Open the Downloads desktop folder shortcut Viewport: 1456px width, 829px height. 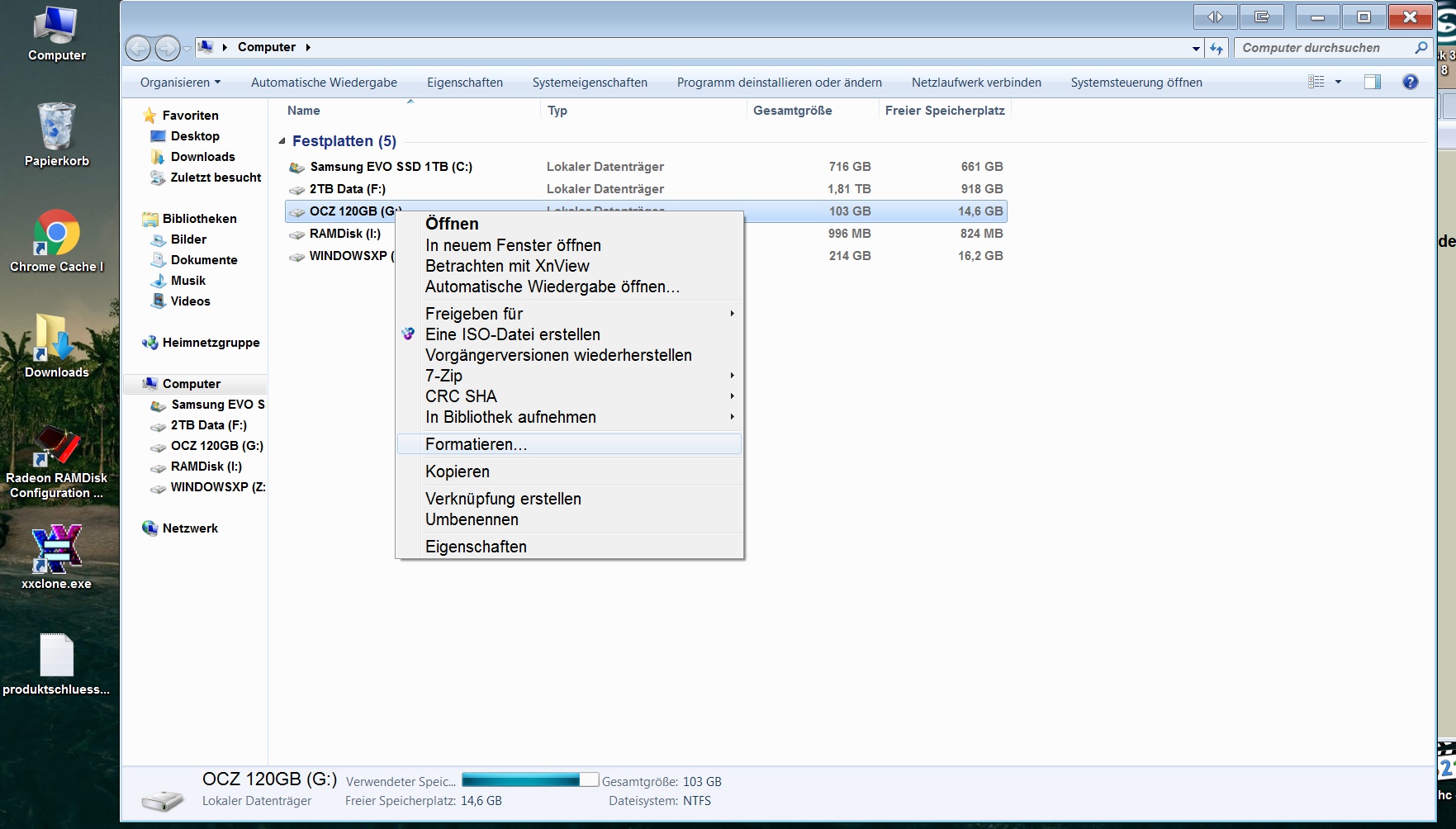pos(56,346)
